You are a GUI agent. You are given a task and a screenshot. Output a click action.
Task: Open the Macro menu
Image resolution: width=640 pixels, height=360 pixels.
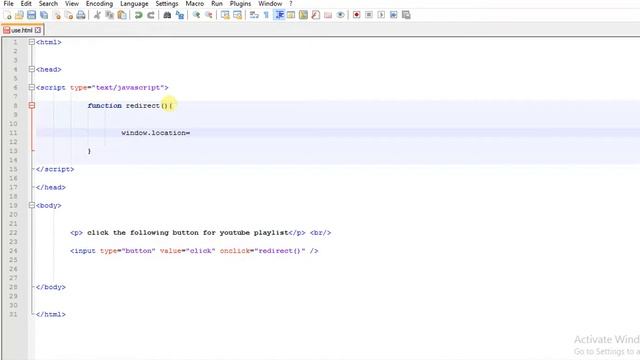[x=195, y=4]
